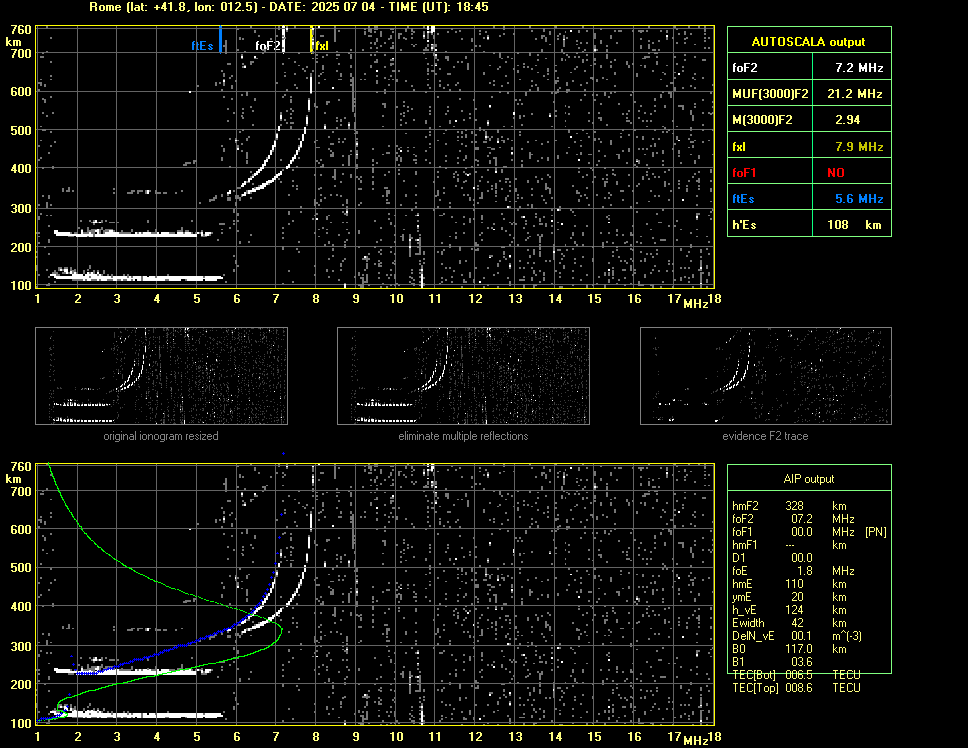This screenshot has height=748, width=968.
Task: Click the hmE value '110' in AIP output
Action: [x=795, y=584]
